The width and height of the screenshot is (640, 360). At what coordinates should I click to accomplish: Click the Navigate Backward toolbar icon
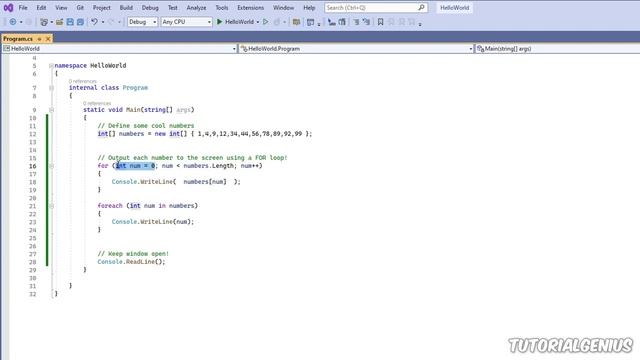(13, 22)
